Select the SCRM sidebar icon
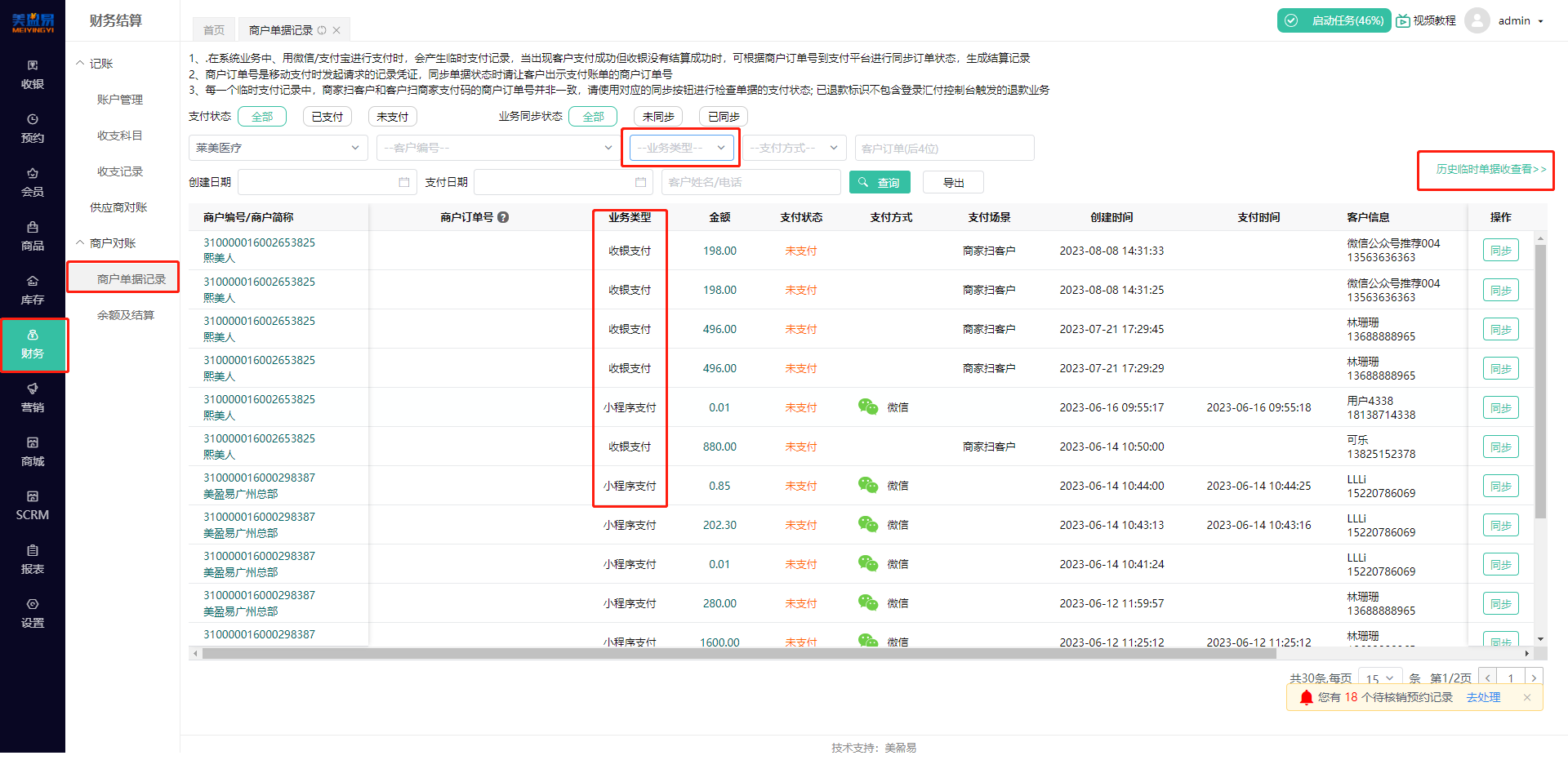The width and height of the screenshot is (1568, 760). pyautogui.click(x=33, y=506)
